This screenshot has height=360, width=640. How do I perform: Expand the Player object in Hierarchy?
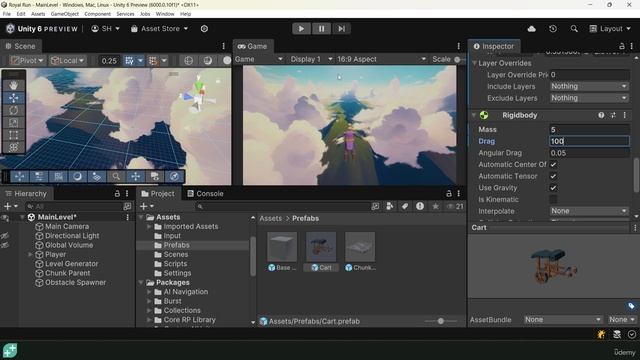(x=30, y=255)
